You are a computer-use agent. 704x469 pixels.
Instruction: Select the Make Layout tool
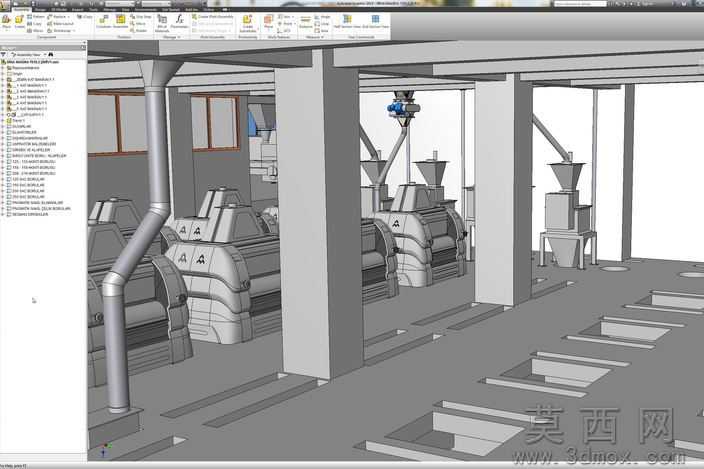tap(61, 24)
